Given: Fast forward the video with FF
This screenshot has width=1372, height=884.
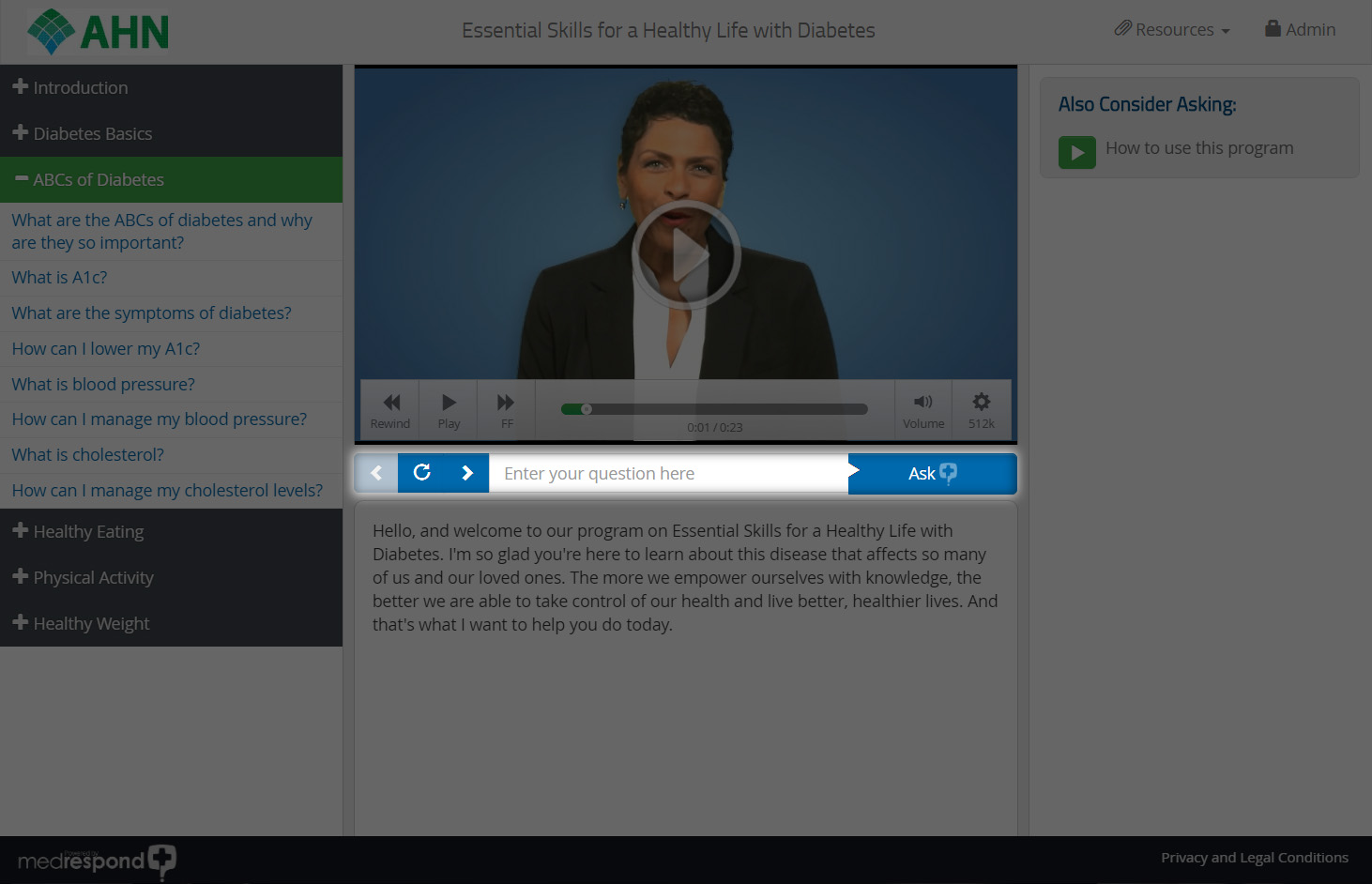Looking at the screenshot, I should (506, 410).
